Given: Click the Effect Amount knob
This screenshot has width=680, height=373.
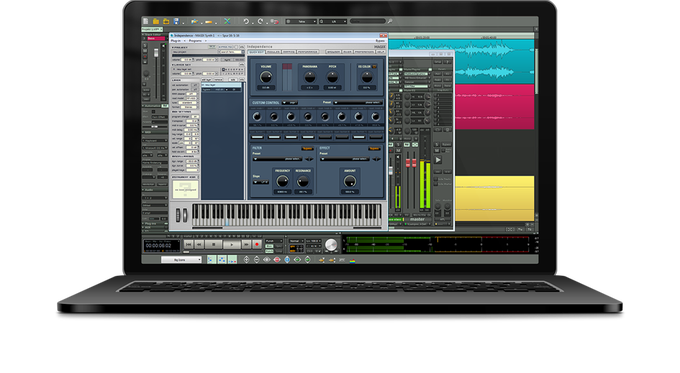Looking at the screenshot, I should (x=350, y=181).
